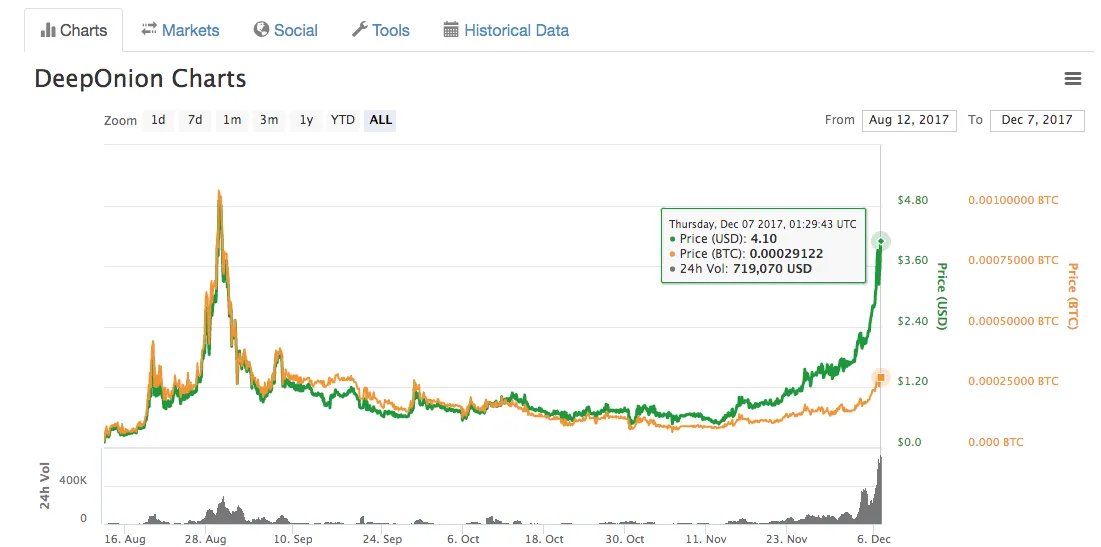The height and width of the screenshot is (547, 1101).
Task: Set zoom range to 3m
Action: tap(268, 120)
